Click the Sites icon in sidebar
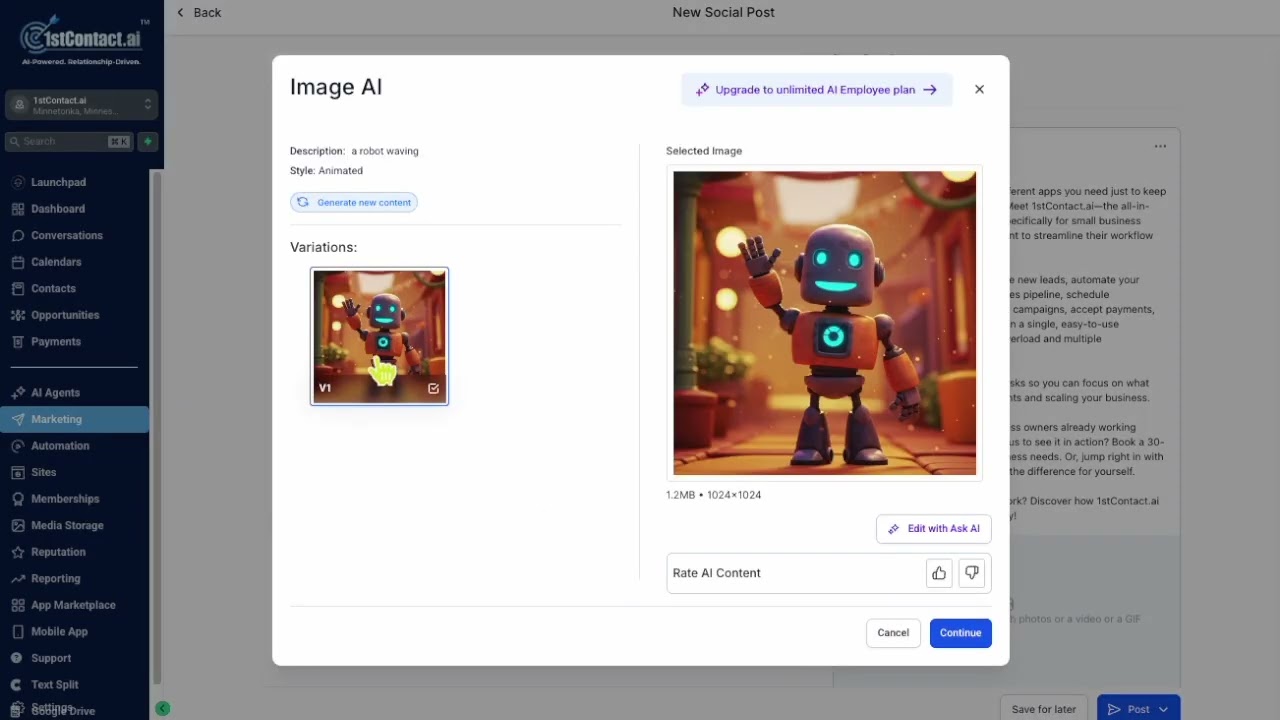The height and width of the screenshot is (720, 1280). (x=18, y=472)
